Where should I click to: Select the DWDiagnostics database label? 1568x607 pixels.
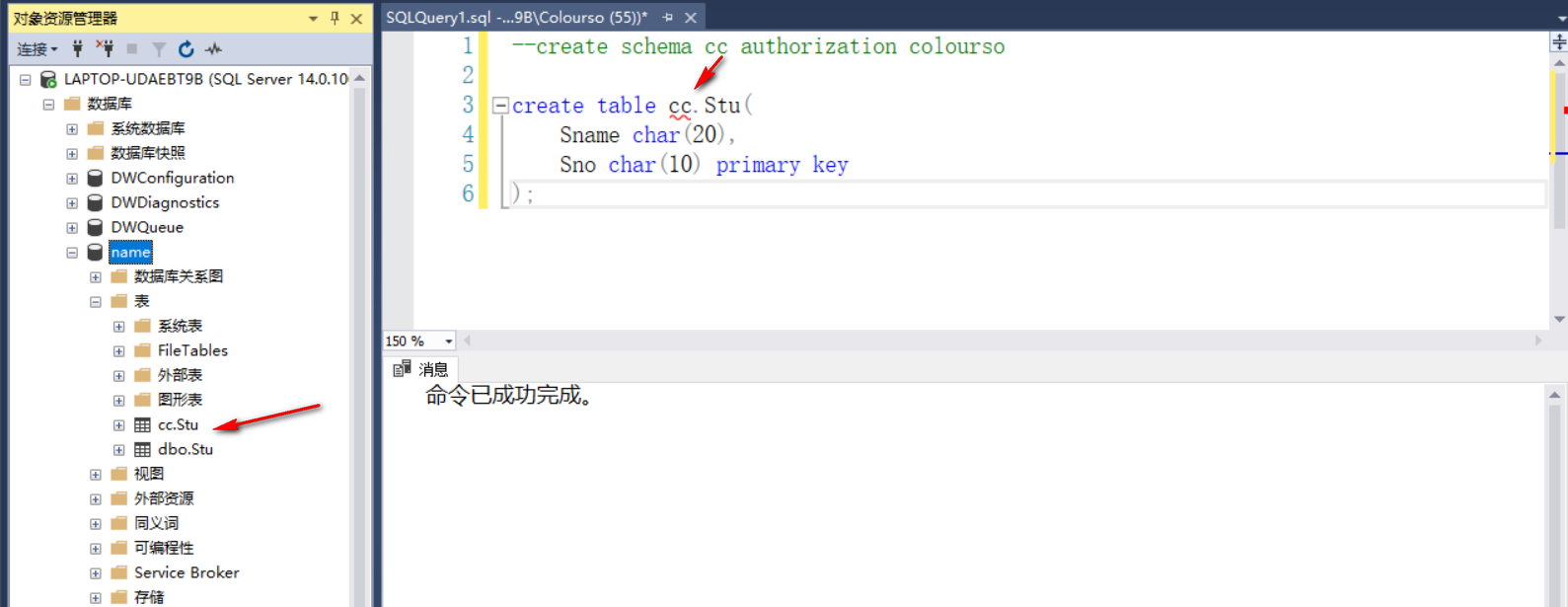(165, 202)
